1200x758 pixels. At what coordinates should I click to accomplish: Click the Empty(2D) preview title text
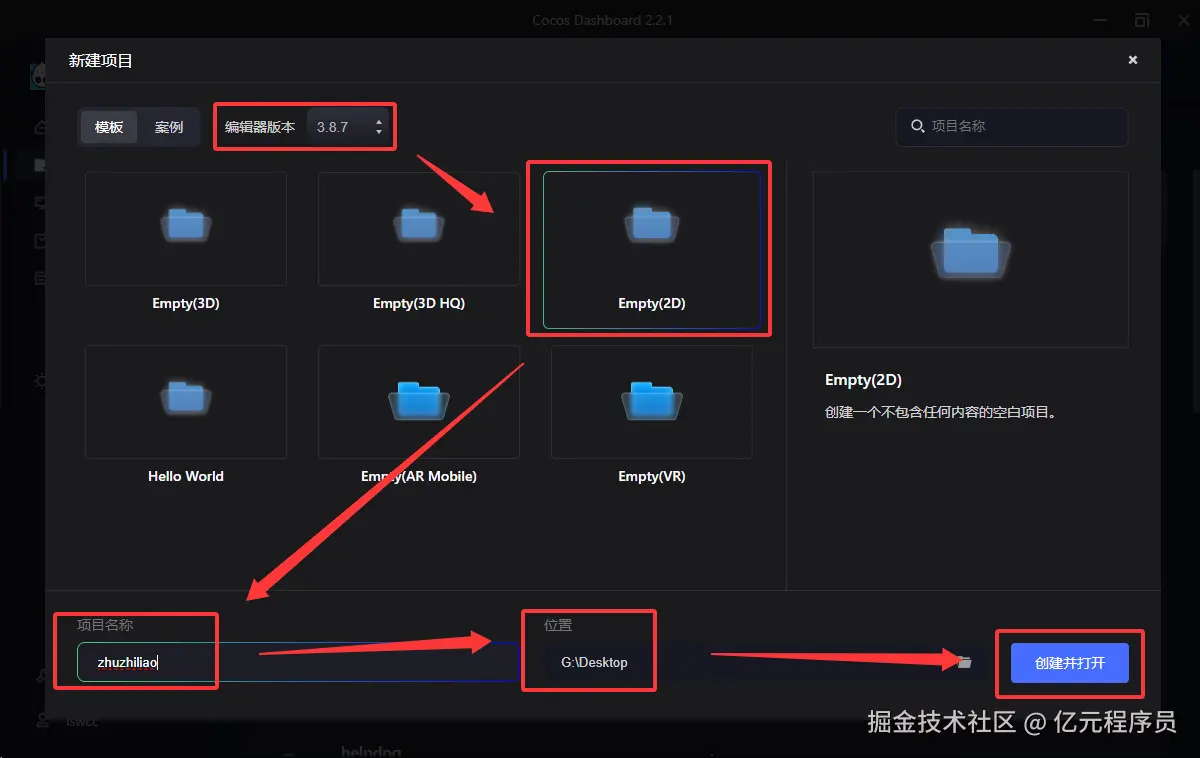(x=863, y=380)
